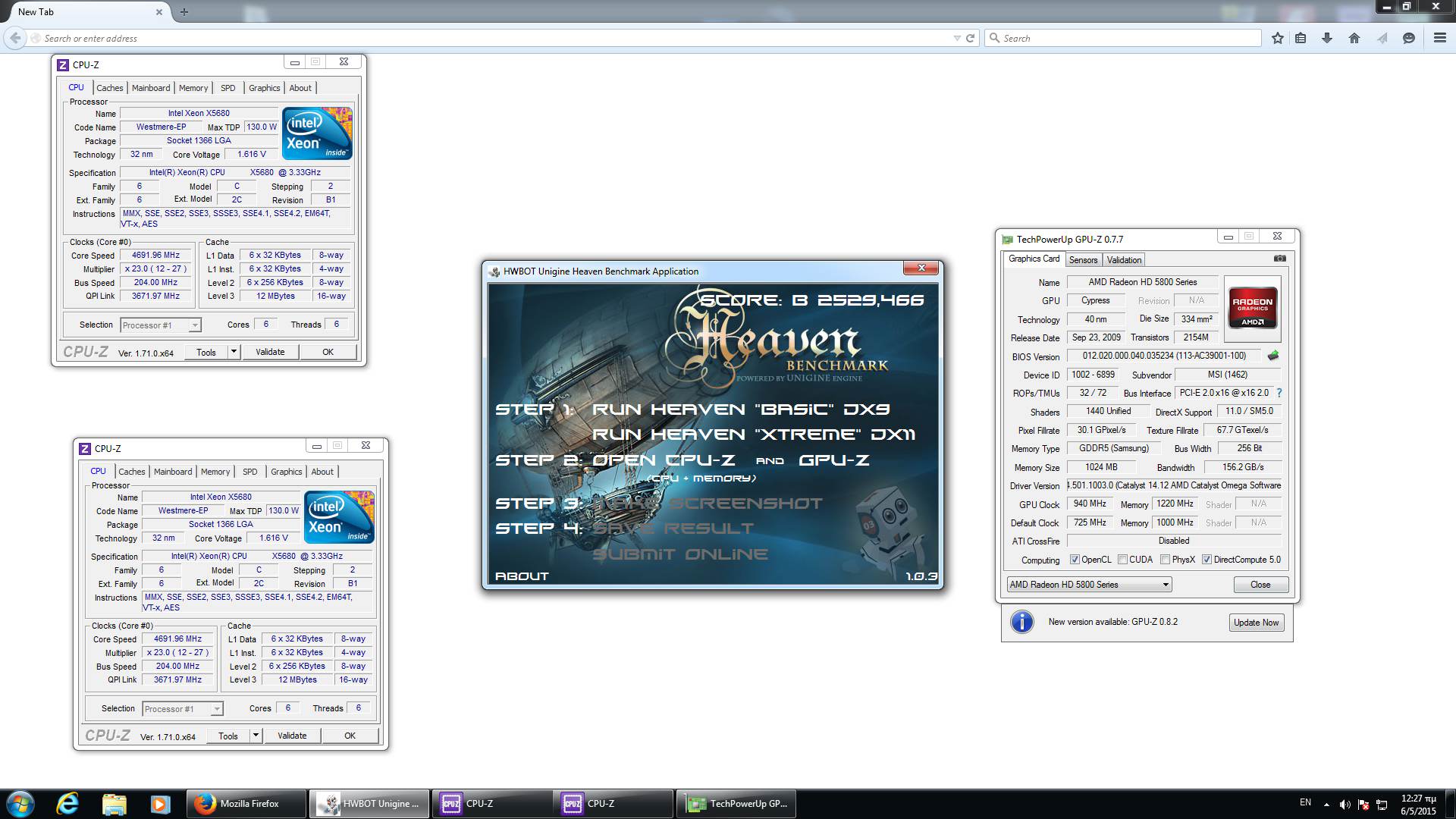Expand Tools arrow in upper CPU-Z
This screenshot has width=1456, height=819.
pos(234,352)
